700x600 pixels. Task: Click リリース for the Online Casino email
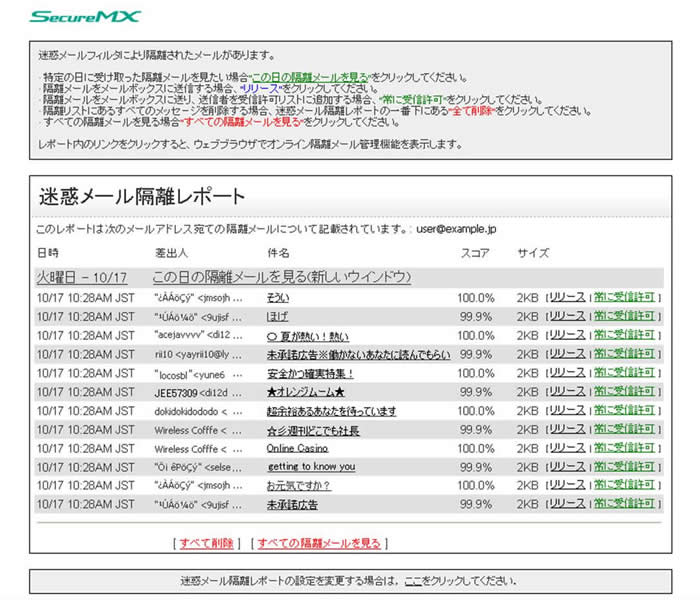[567, 448]
